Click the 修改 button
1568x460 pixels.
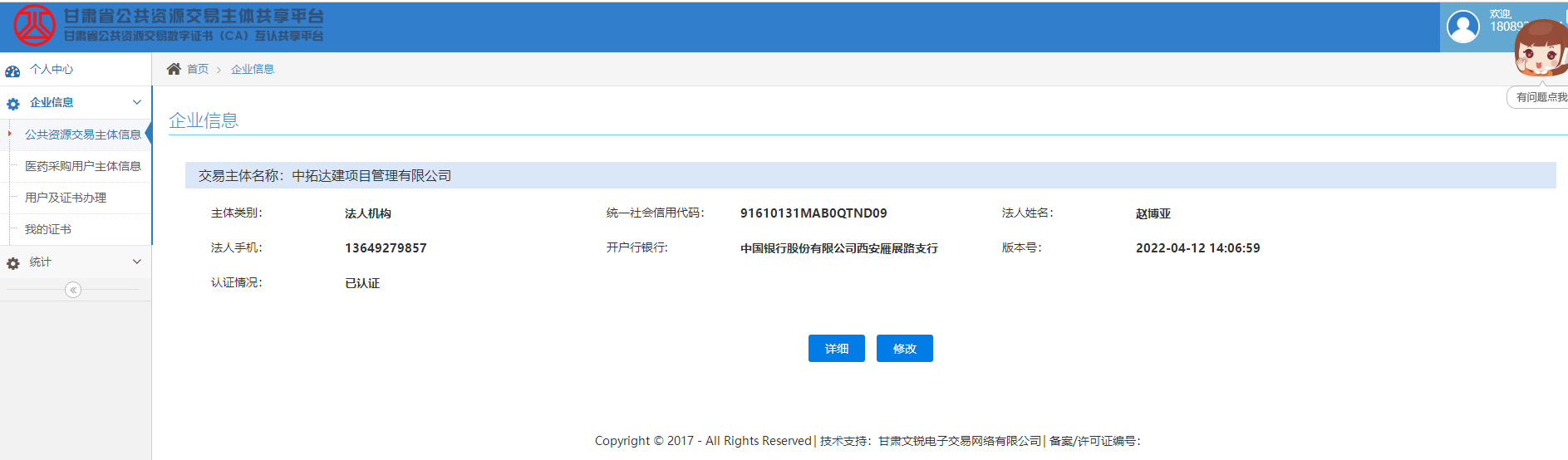[905, 349]
